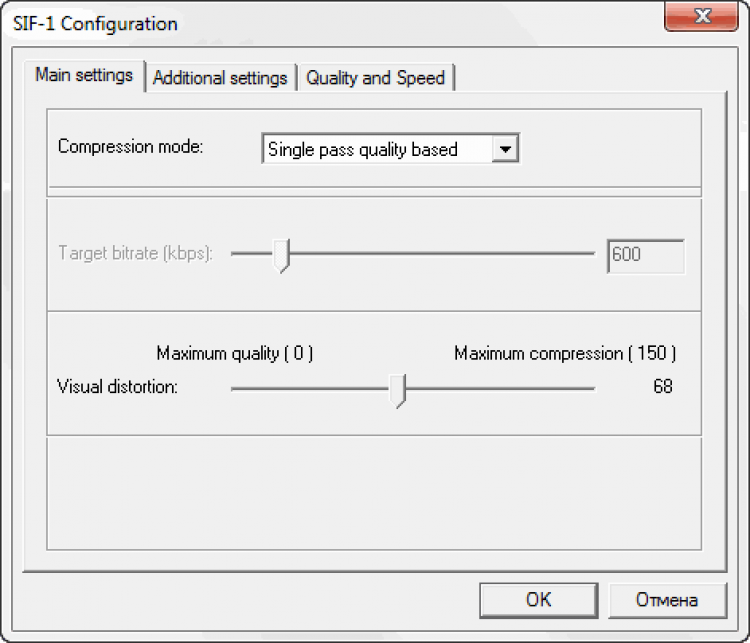The width and height of the screenshot is (750, 643).
Task: Click the "Maximum compression ( 150 )" label
Action: pyautogui.click(x=565, y=354)
